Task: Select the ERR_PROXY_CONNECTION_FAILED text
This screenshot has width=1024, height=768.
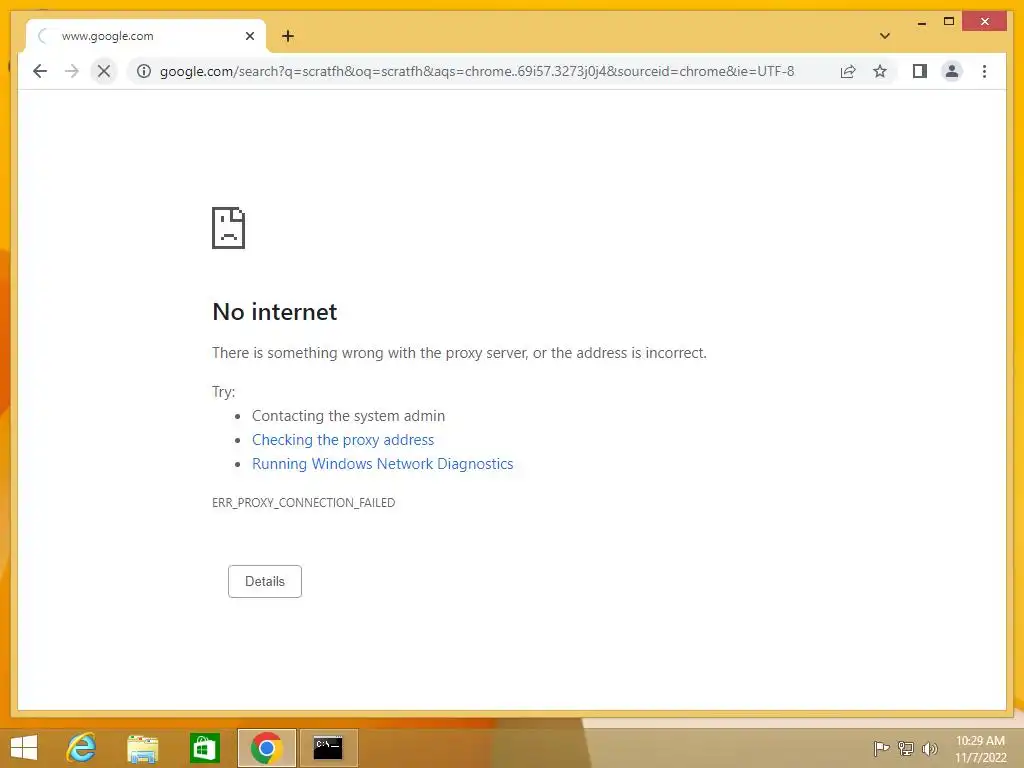Action: [304, 502]
